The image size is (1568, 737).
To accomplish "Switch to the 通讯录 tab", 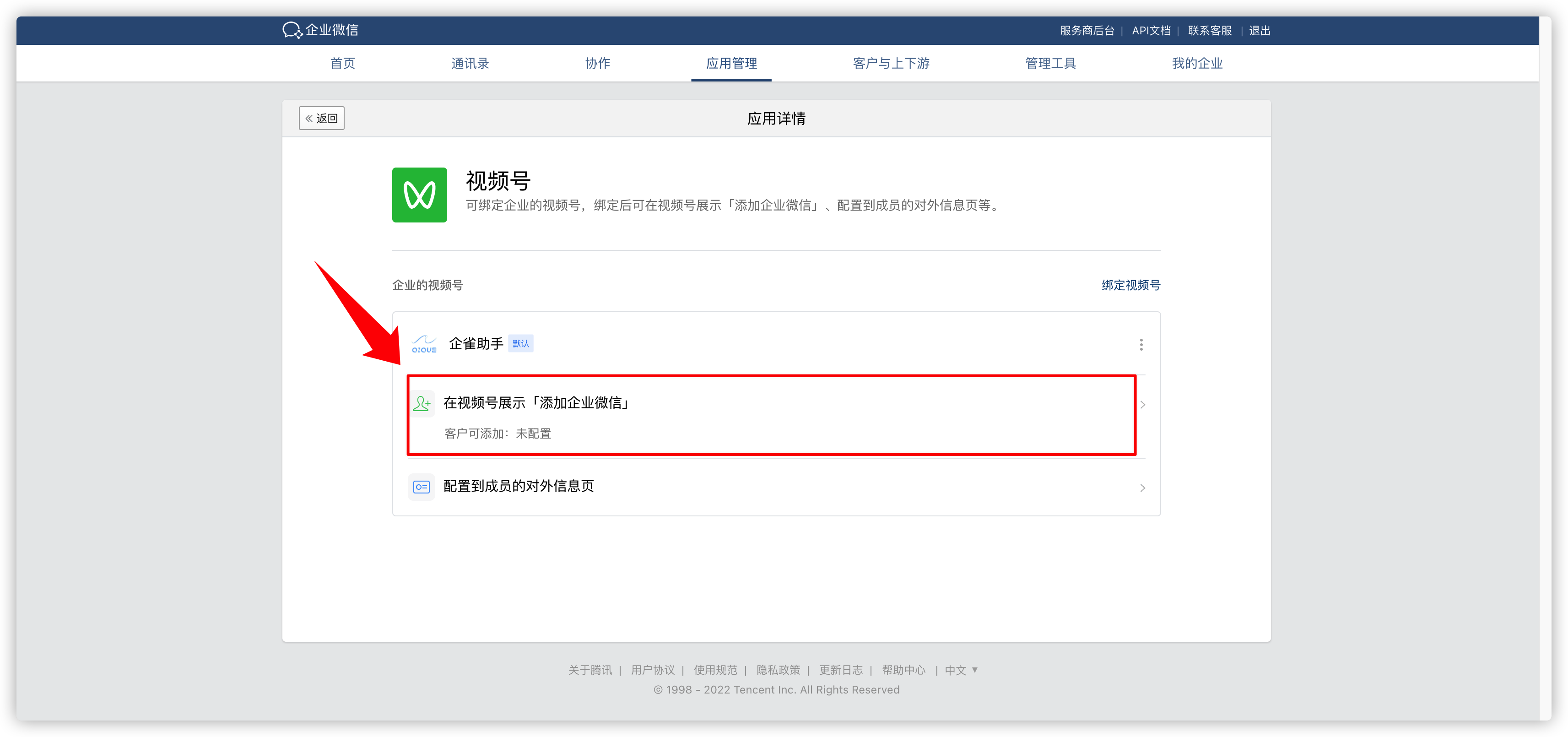I will tap(470, 63).
